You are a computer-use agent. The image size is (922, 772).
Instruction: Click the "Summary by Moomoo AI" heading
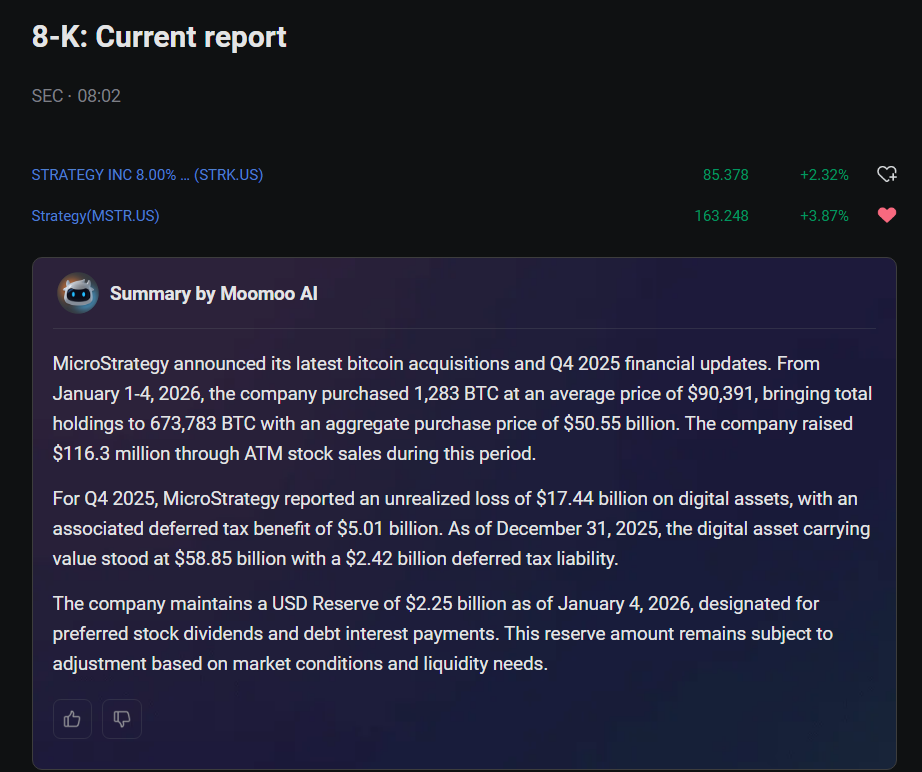click(213, 293)
